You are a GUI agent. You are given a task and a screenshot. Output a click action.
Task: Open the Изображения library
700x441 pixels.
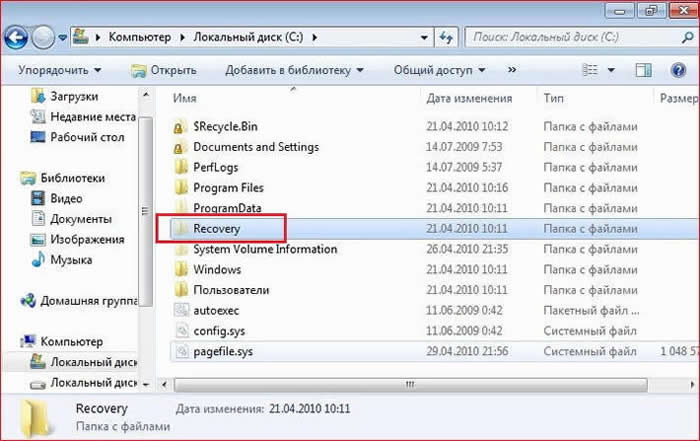point(78,240)
